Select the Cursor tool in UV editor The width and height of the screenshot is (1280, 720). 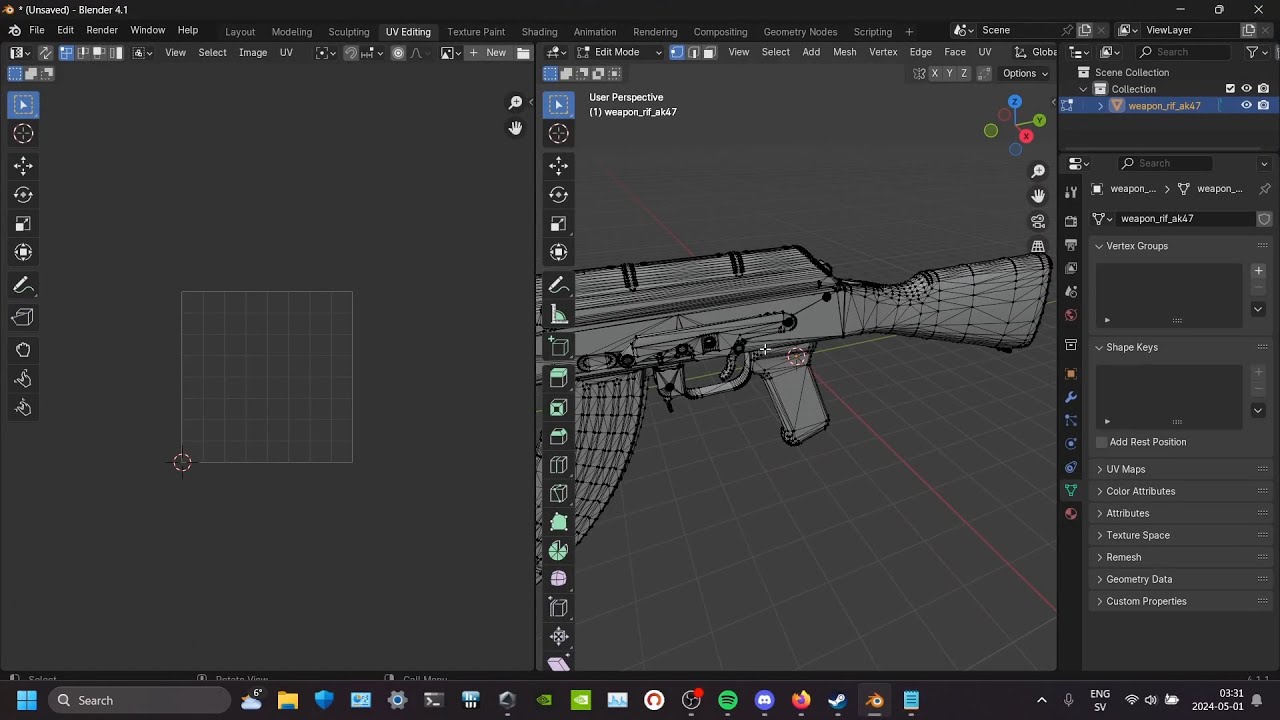coord(23,133)
